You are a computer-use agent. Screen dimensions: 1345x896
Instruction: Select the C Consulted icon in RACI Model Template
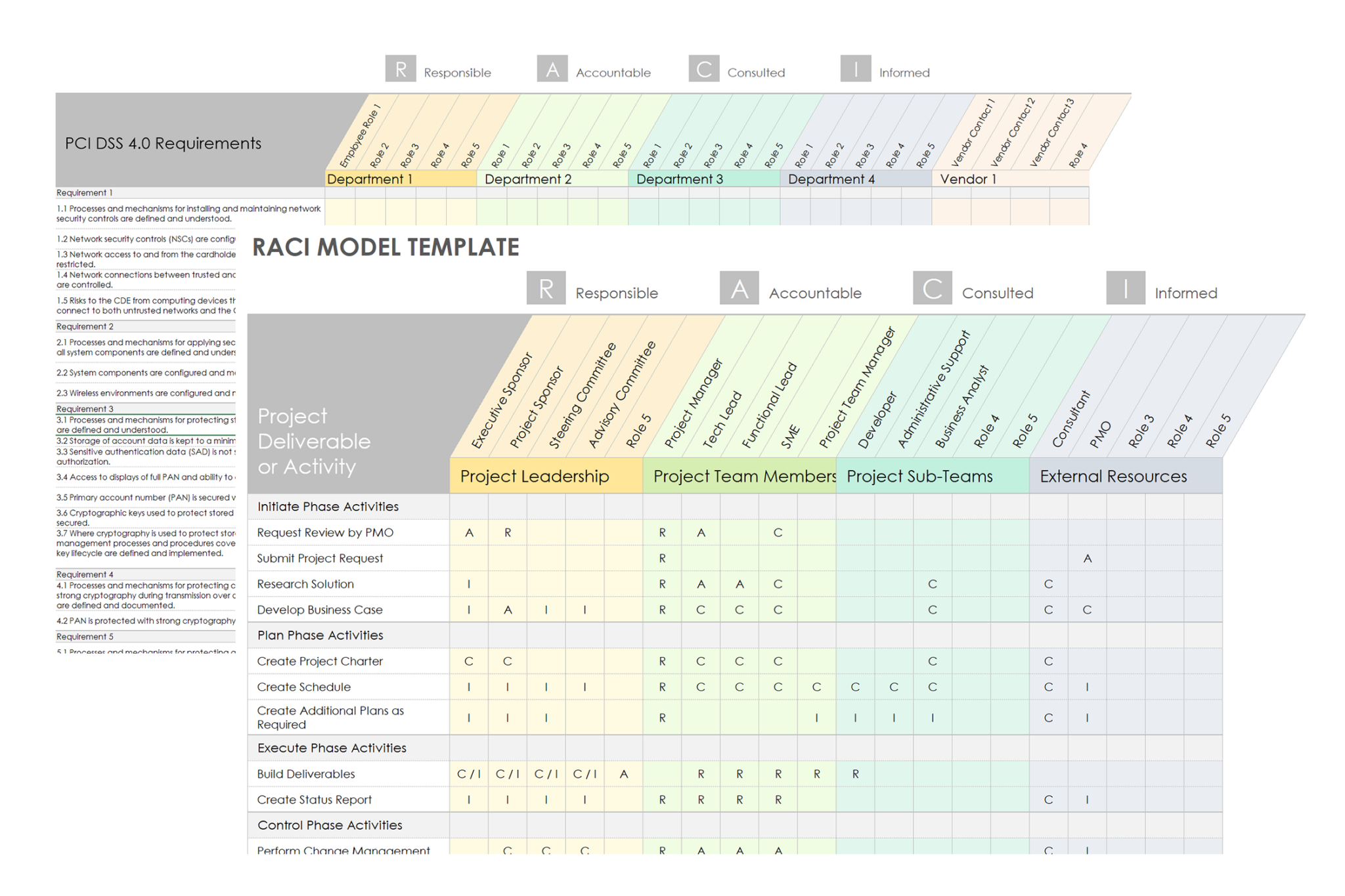tap(933, 288)
